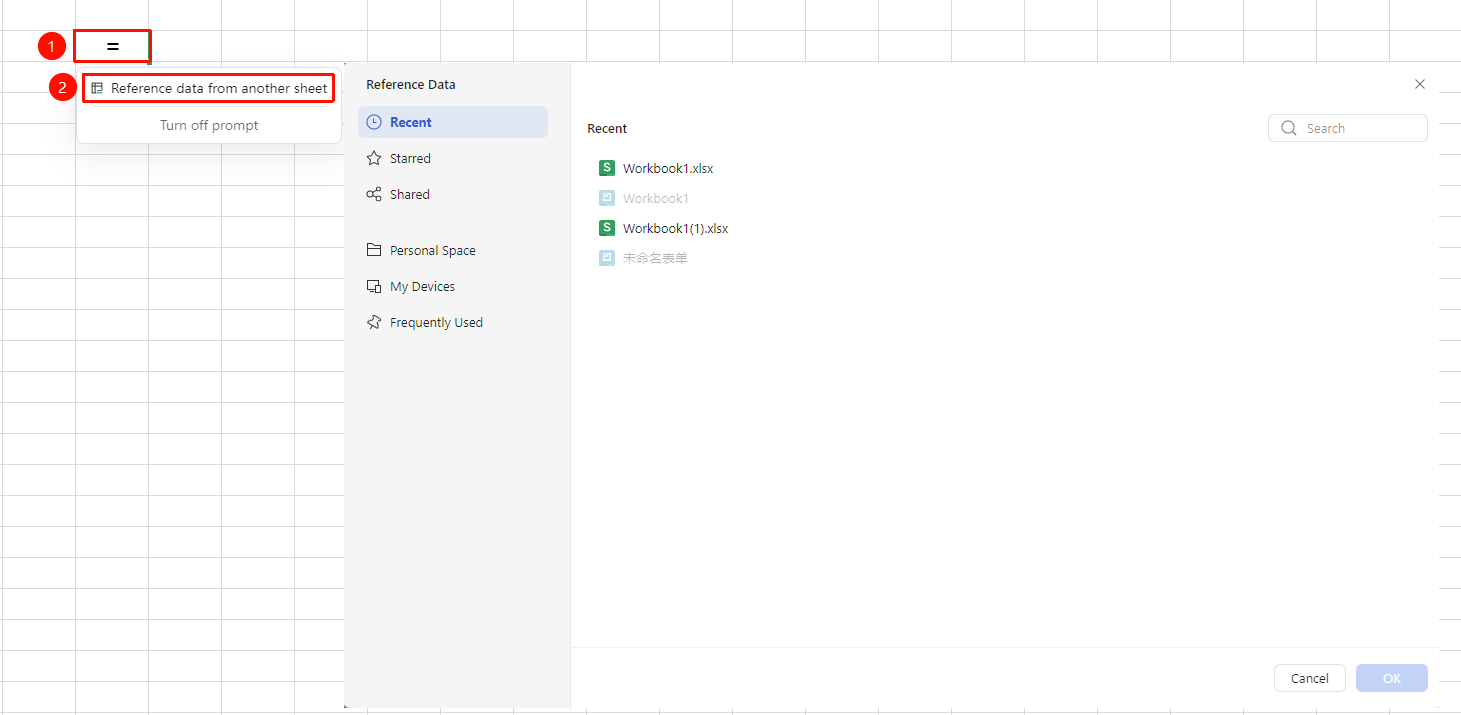Show Shared files list
1461x715 pixels.
(x=453, y=194)
